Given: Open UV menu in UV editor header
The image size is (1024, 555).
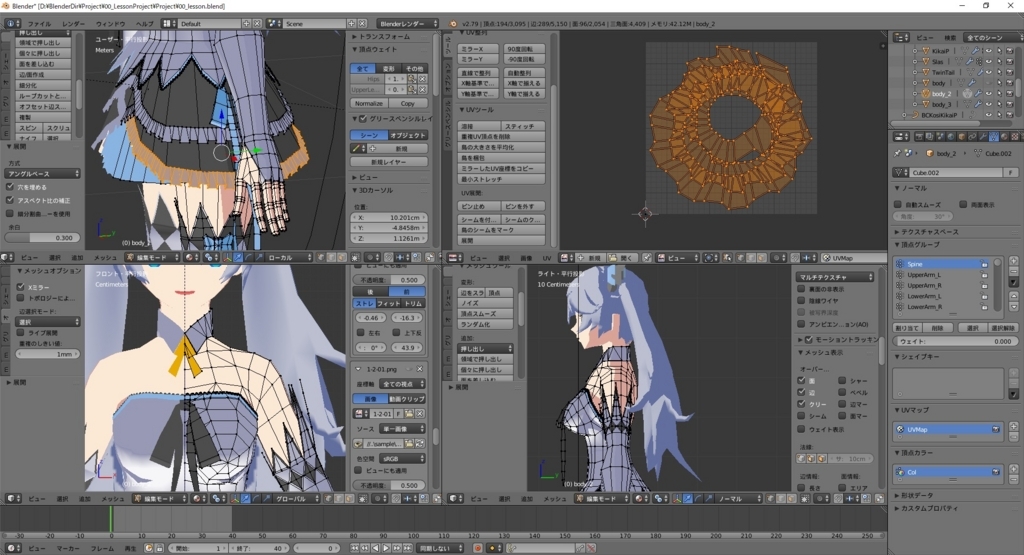Looking at the screenshot, I should [547, 258].
